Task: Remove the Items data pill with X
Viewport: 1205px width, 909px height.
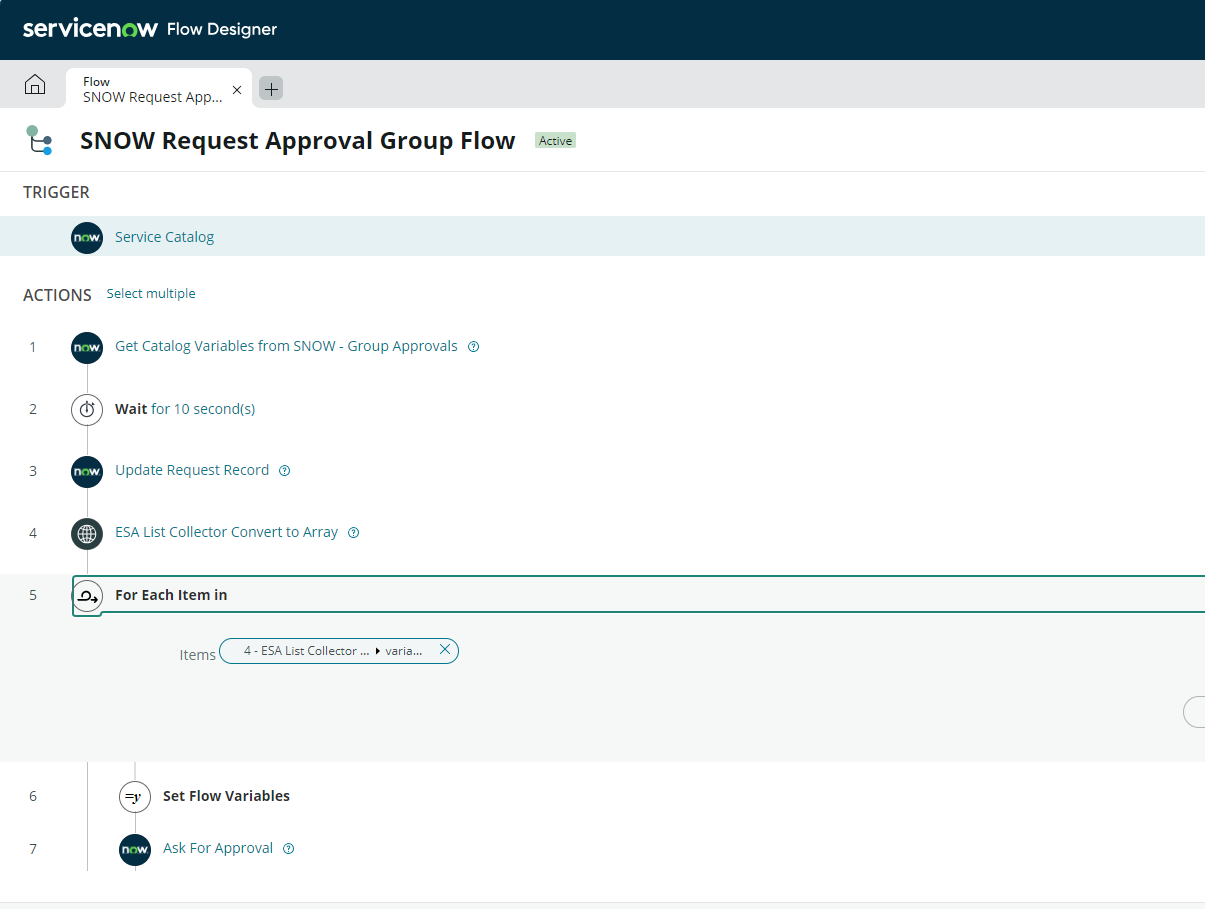Action: pyautogui.click(x=445, y=650)
